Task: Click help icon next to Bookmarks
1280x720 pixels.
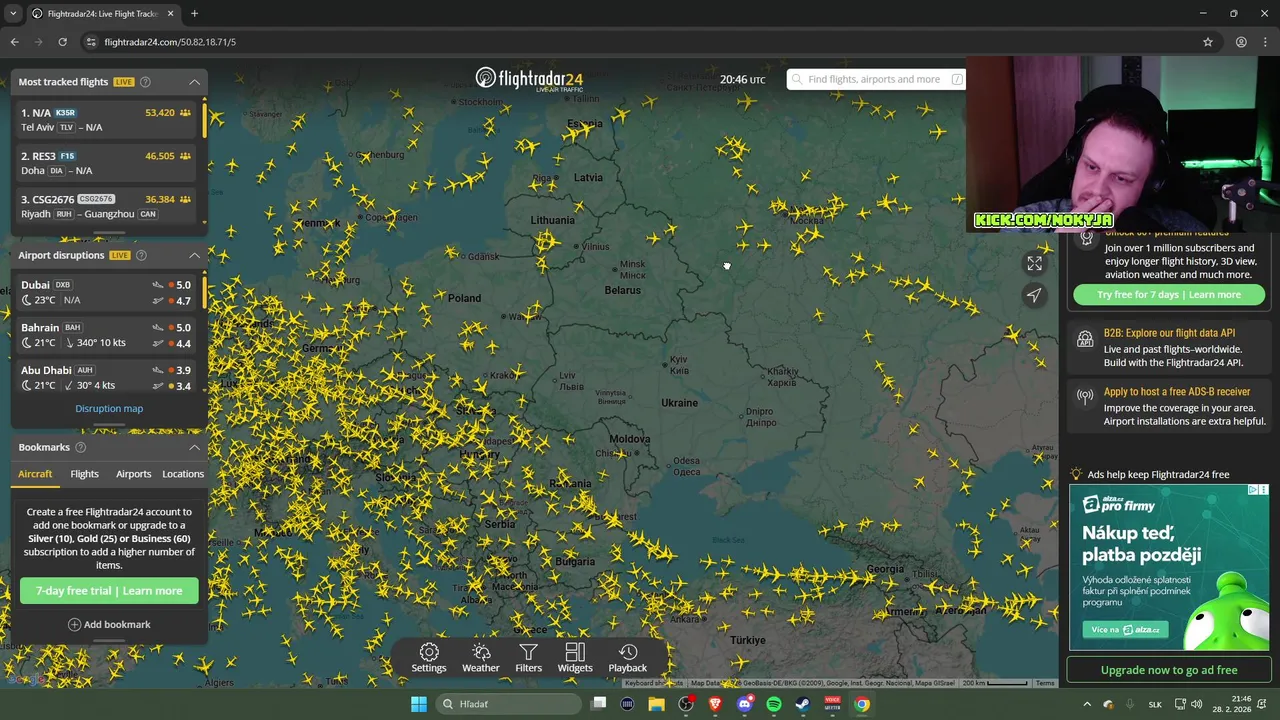Action: (80, 447)
